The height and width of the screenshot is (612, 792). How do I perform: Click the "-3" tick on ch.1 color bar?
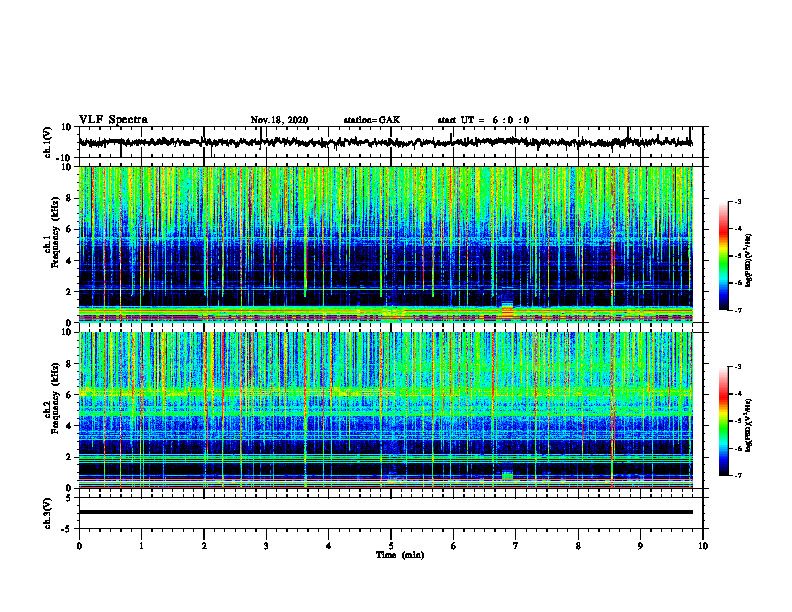737,201
